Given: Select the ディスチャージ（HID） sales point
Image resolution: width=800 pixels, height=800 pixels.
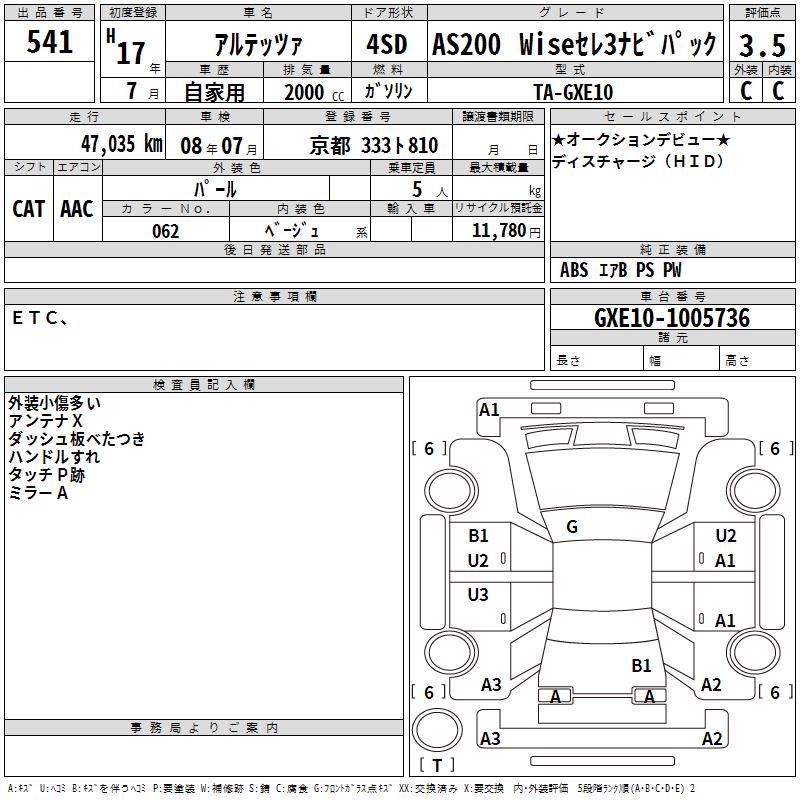Looking at the screenshot, I should click(x=638, y=161).
